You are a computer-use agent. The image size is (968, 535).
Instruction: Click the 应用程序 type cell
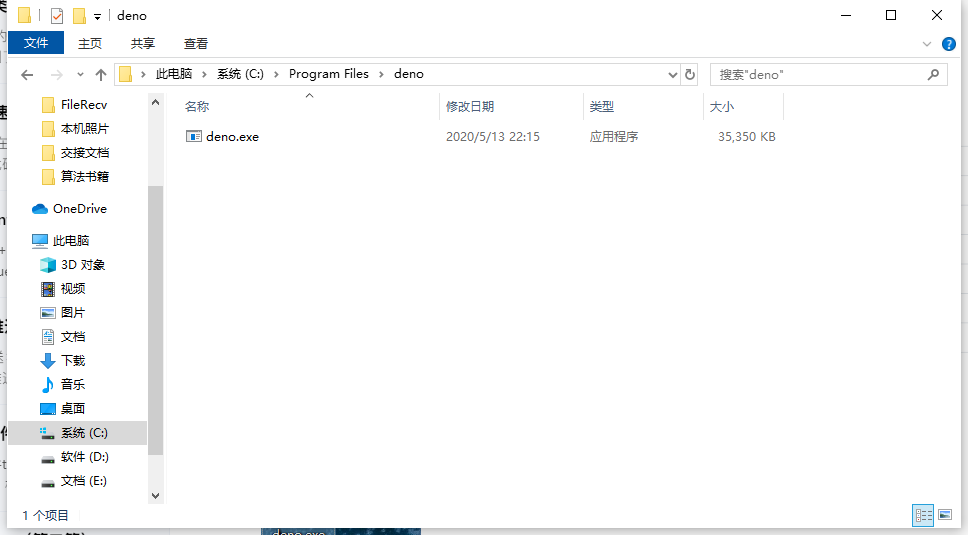[x=614, y=137]
